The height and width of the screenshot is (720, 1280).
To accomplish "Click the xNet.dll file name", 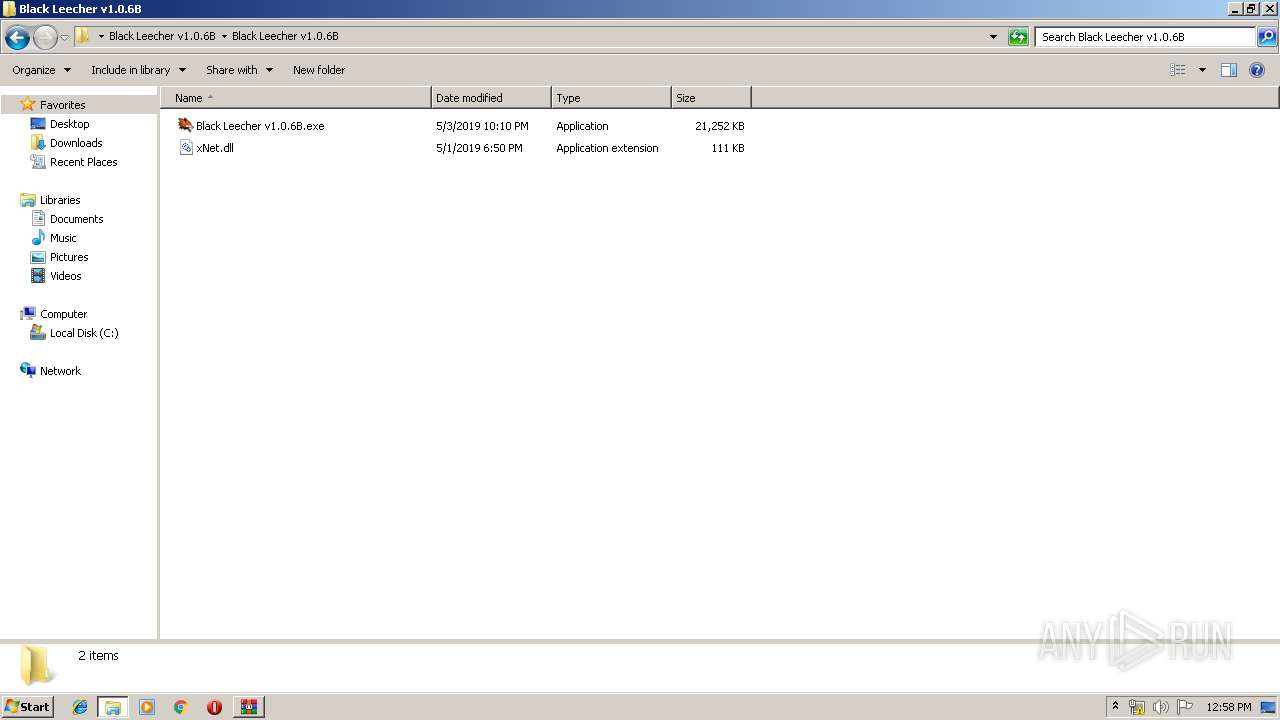I will coord(215,148).
